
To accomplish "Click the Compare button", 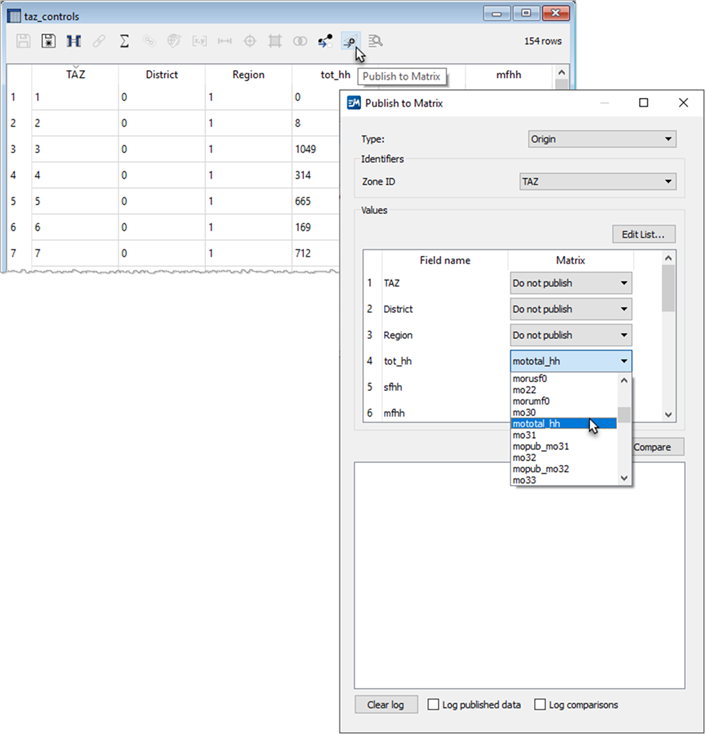I will pyautogui.click(x=658, y=447).
